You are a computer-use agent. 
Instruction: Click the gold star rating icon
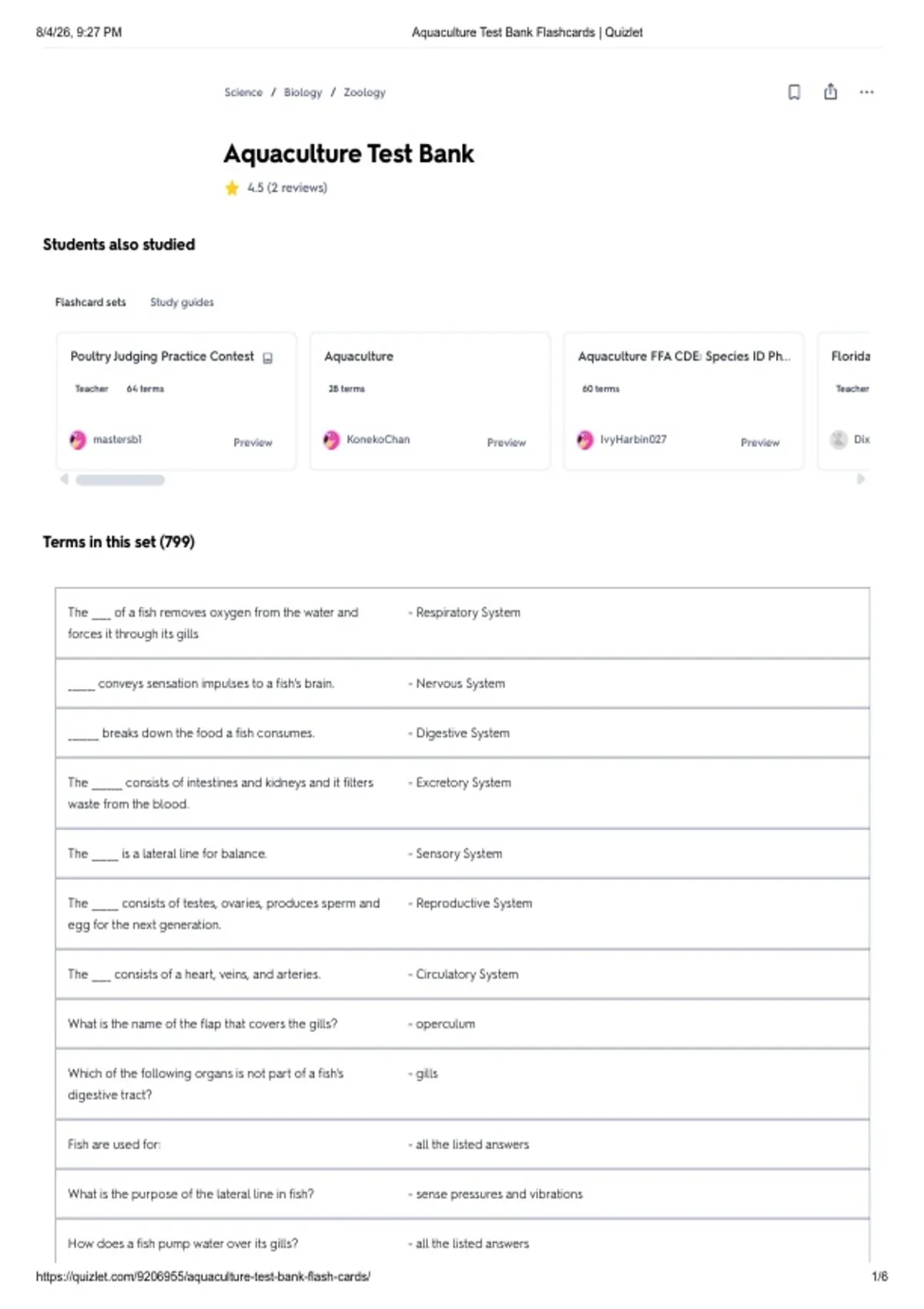click(232, 188)
